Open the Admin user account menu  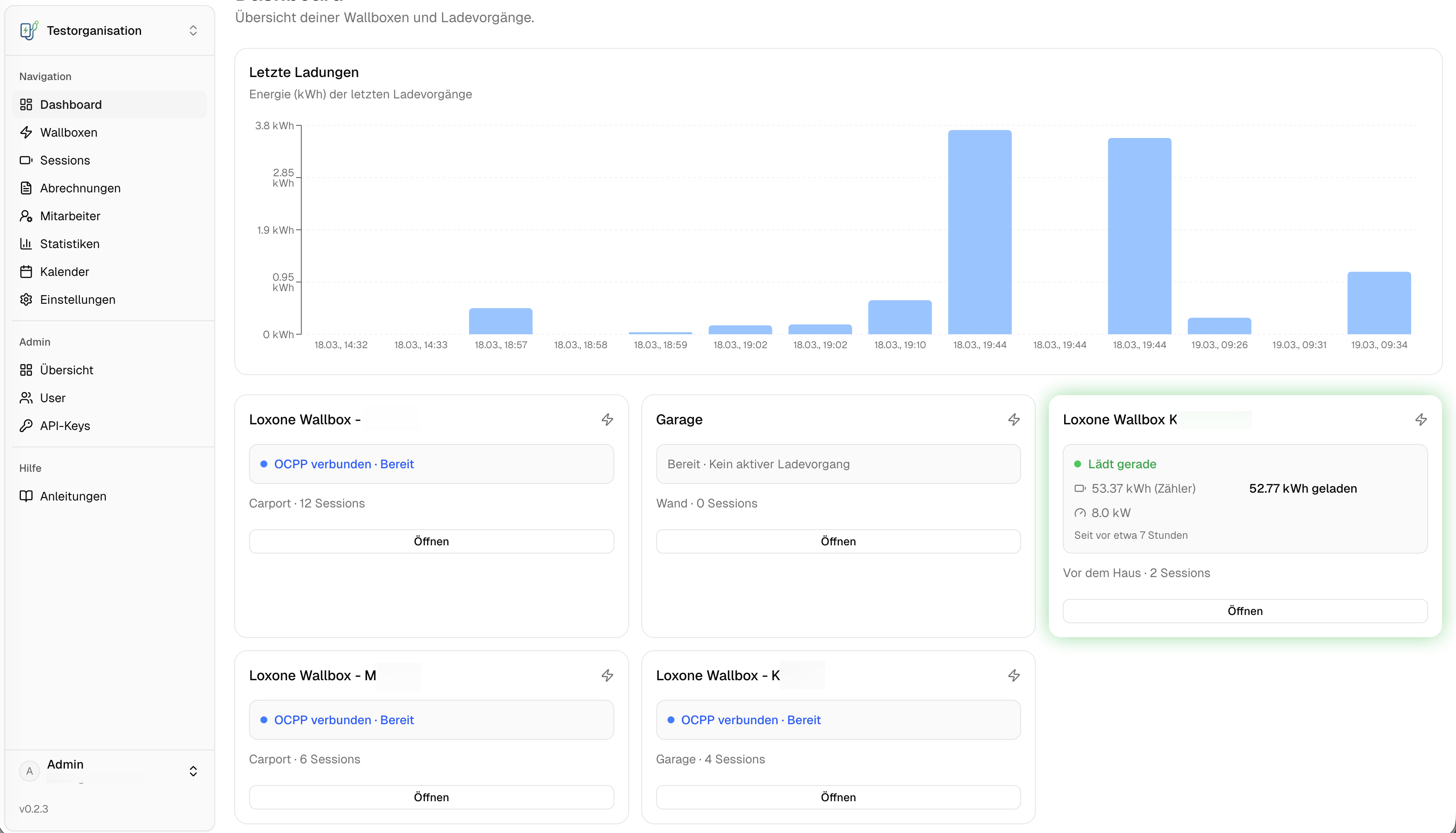(193, 771)
